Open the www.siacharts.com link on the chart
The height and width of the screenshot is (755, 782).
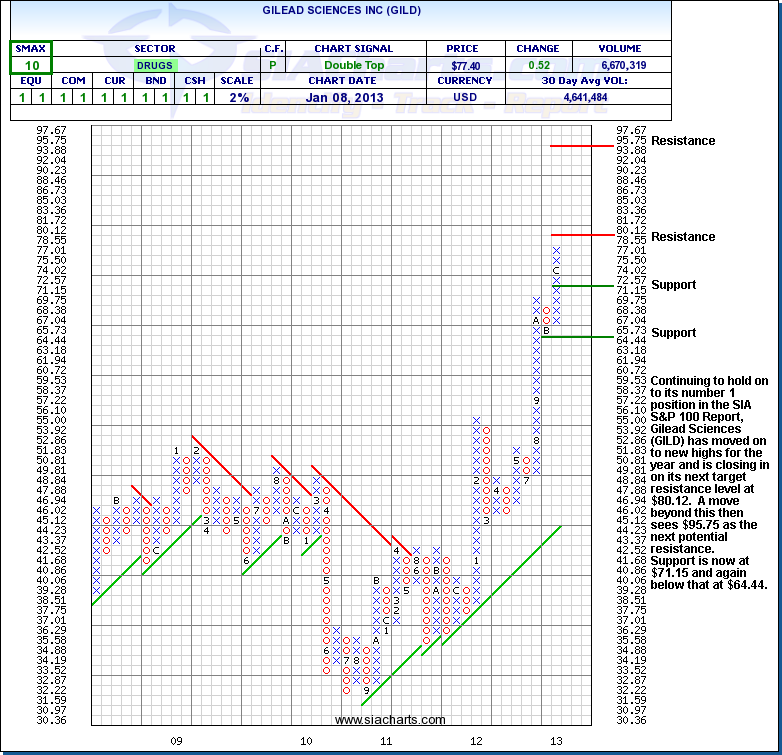click(394, 719)
